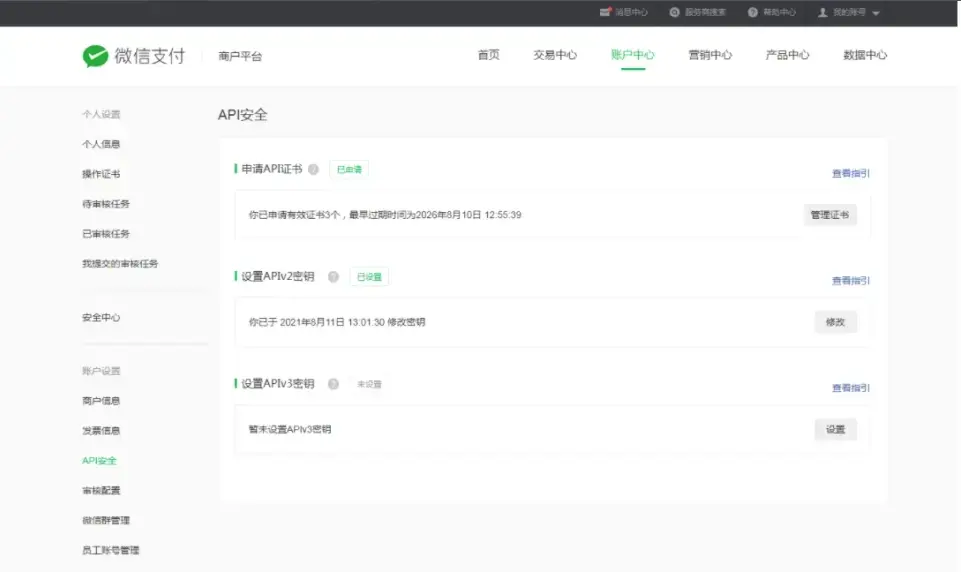Select 操作证书 in the left sidebar
The image size is (961, 572).
coord(101,174)
